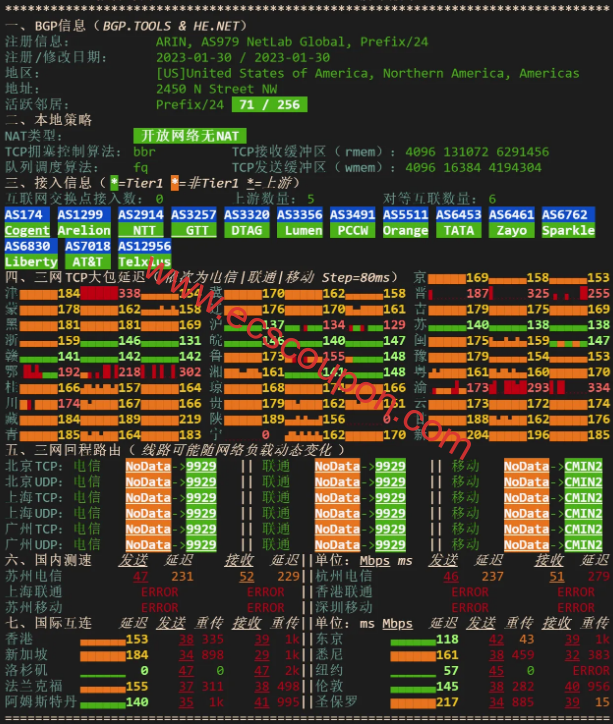Select the 阿姆斯特丹 latency value 140
The image size is (613, 724).
point(137,702)
